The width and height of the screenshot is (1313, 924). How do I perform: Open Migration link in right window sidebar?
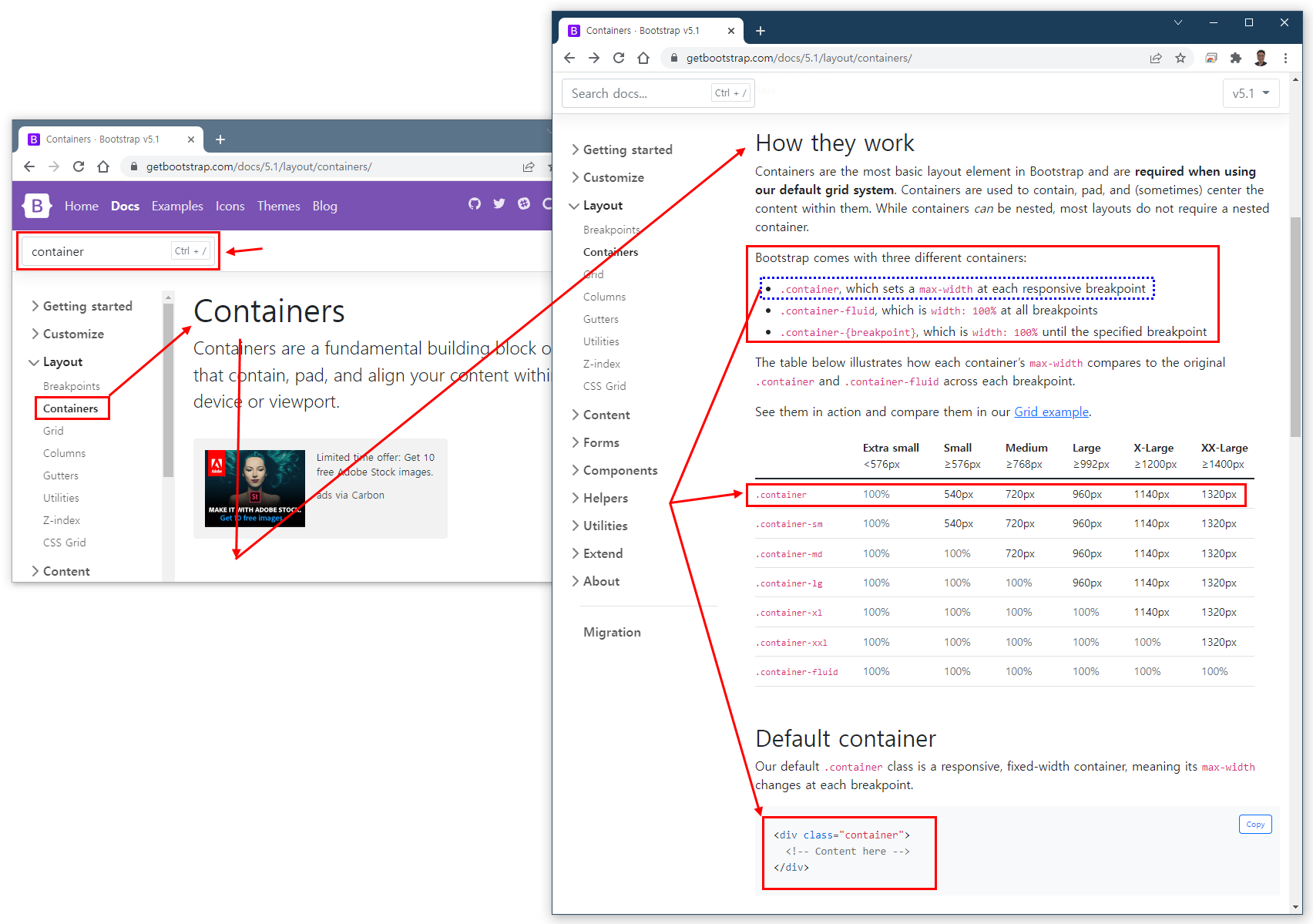pyautogui.click(x=612, y=632)
